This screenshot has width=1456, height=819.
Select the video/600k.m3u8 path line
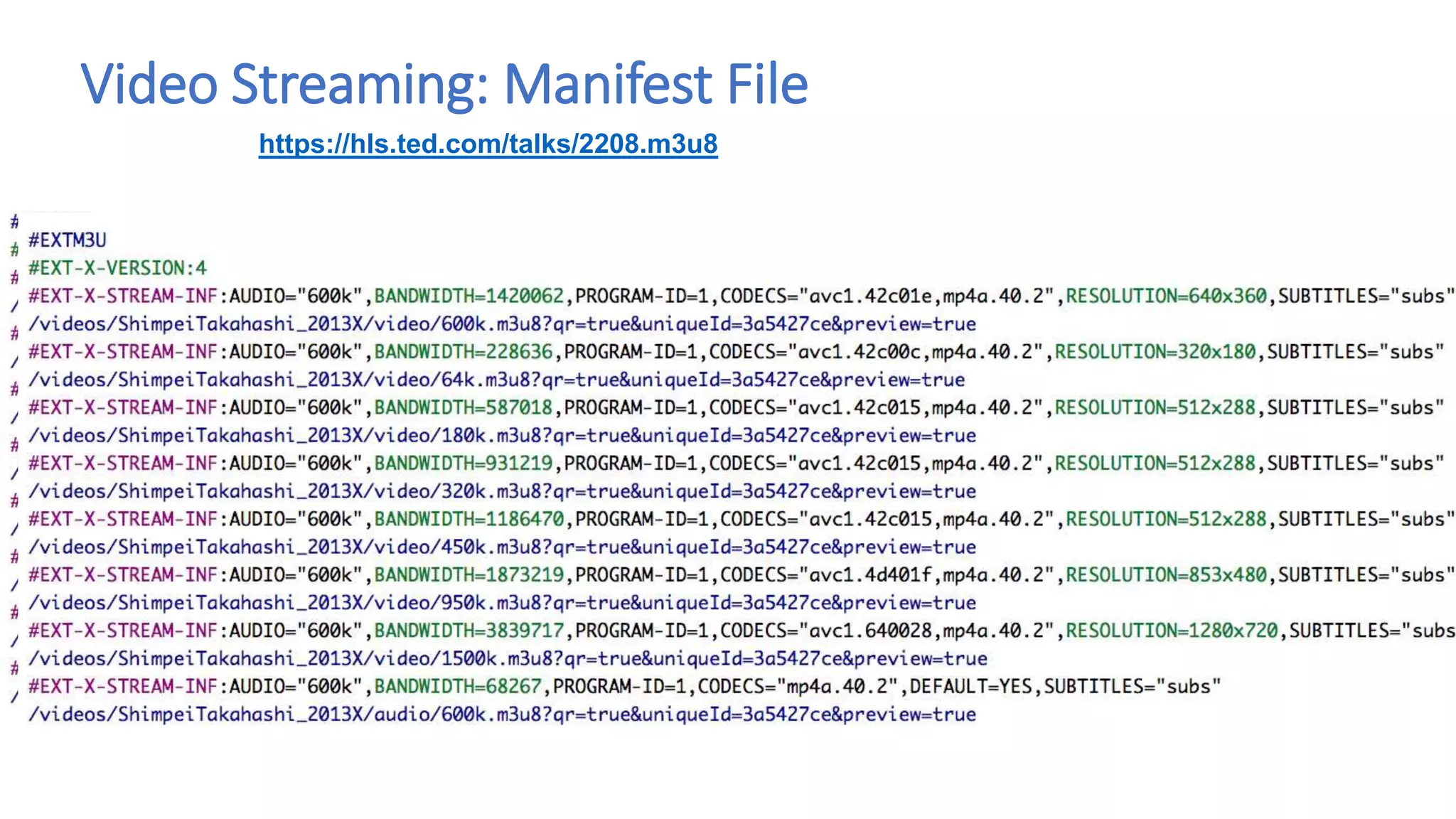[x=503, y=324]
